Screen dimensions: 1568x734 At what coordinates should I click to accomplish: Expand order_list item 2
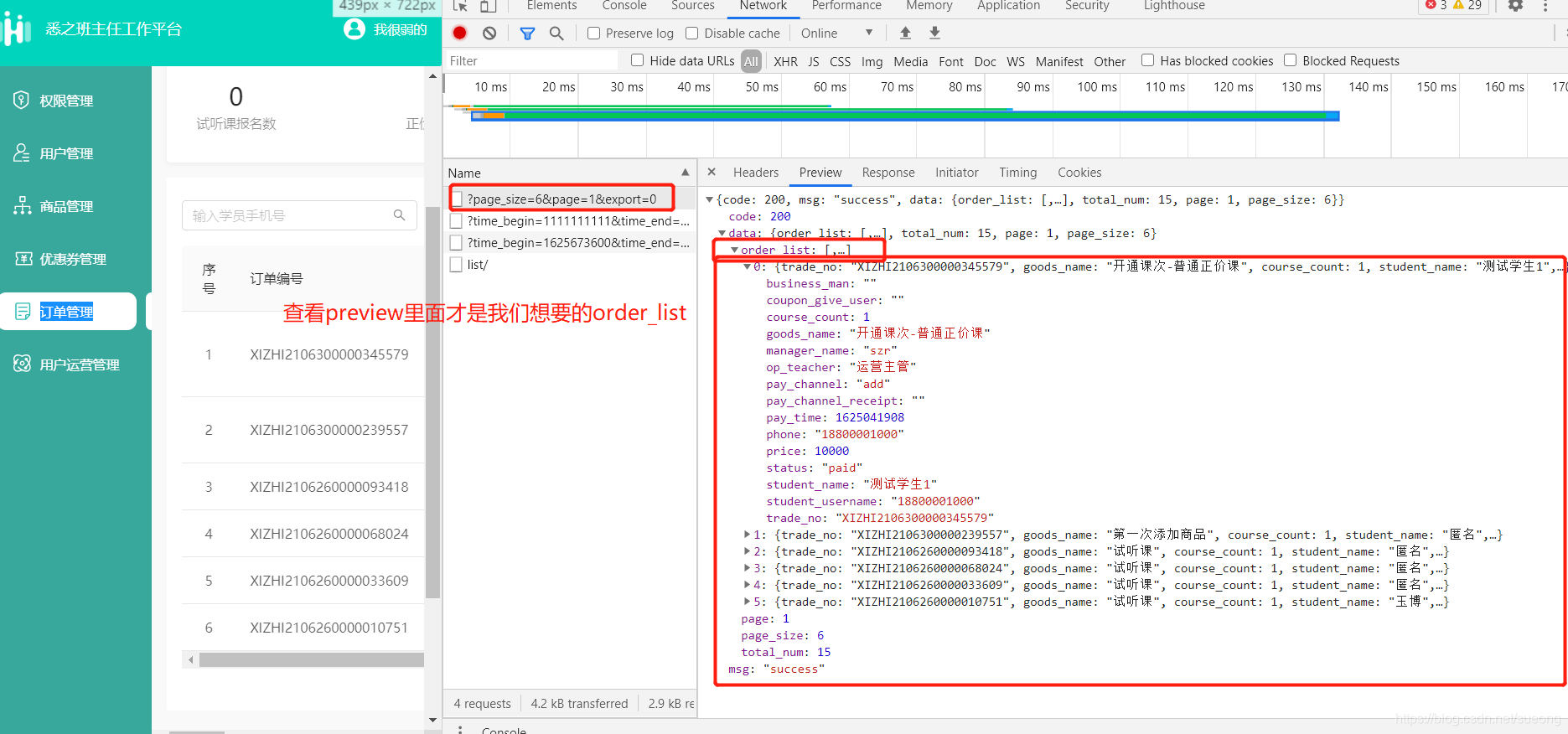click(x=747, y=551)
